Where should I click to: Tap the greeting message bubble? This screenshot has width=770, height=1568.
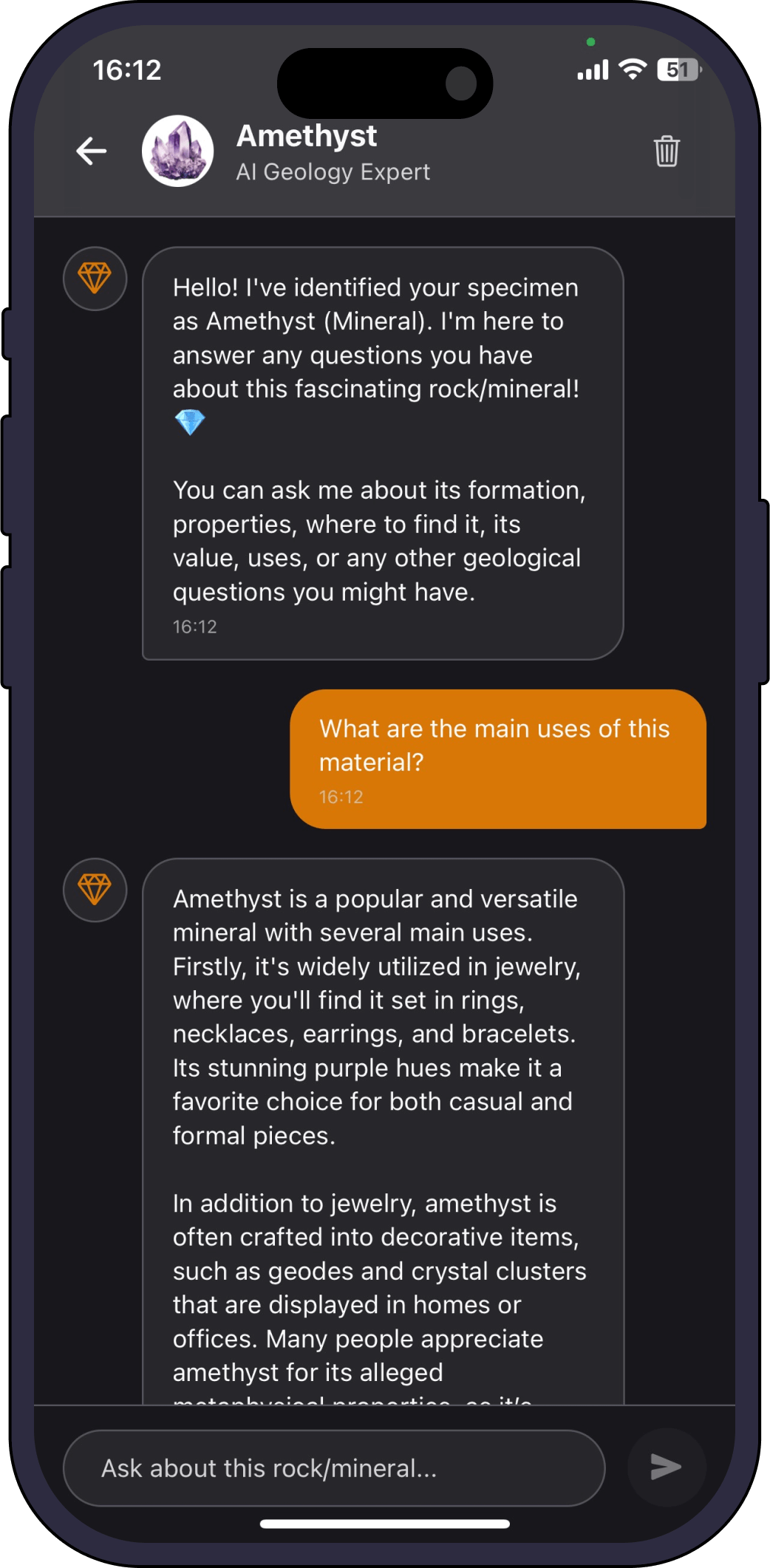(x=383, y=453)
